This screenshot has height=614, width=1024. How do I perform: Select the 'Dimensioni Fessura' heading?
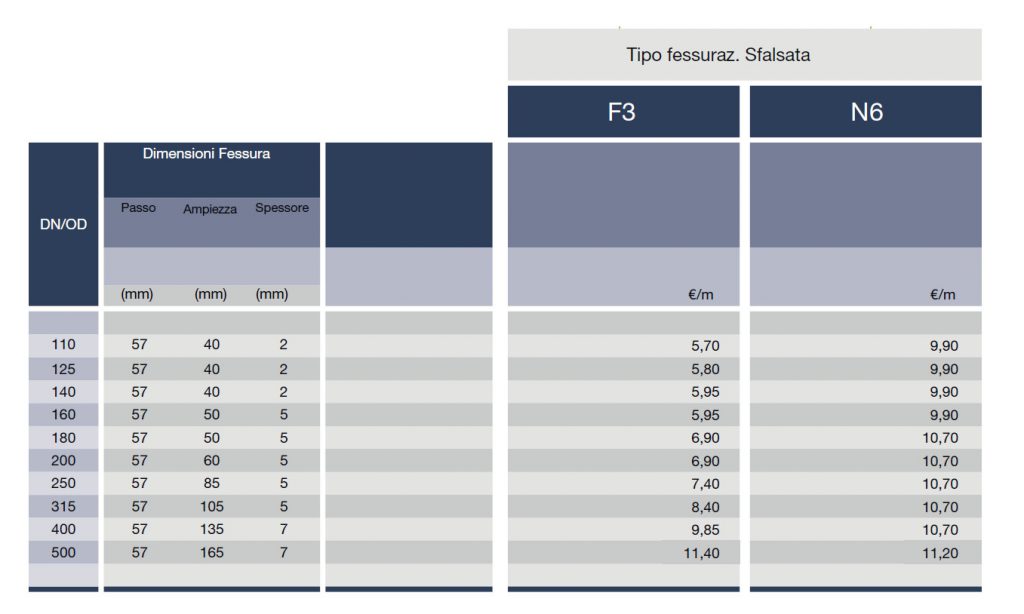(207, 154)
